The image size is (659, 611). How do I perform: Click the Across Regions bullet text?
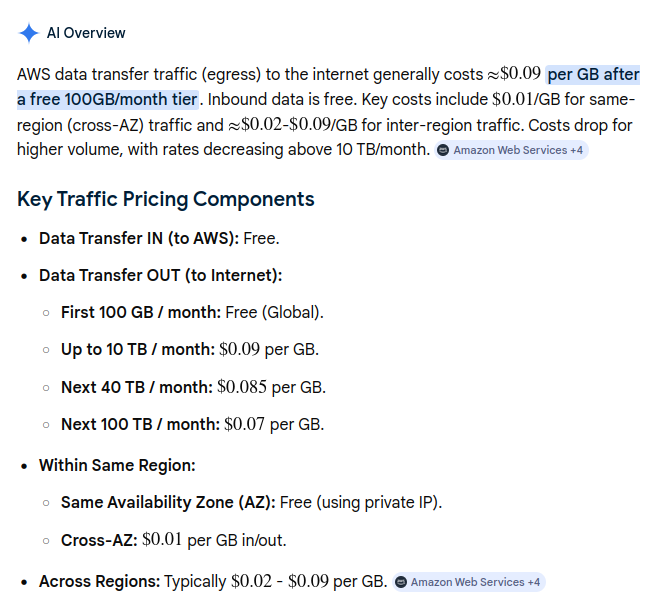tap(213, 582)
